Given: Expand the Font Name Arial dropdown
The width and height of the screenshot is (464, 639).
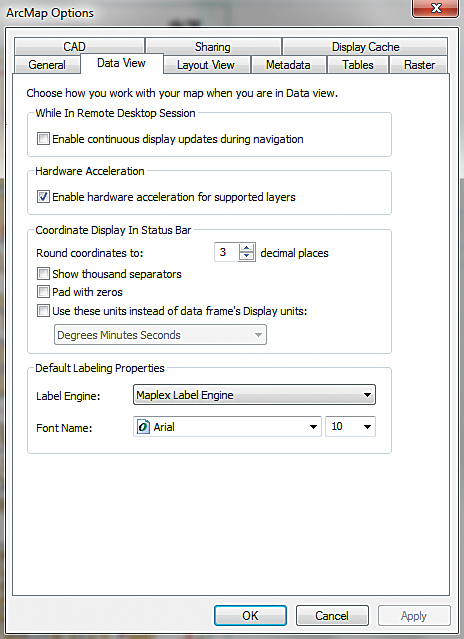Looking at the screenshot, I should click(x=227, y=427).
